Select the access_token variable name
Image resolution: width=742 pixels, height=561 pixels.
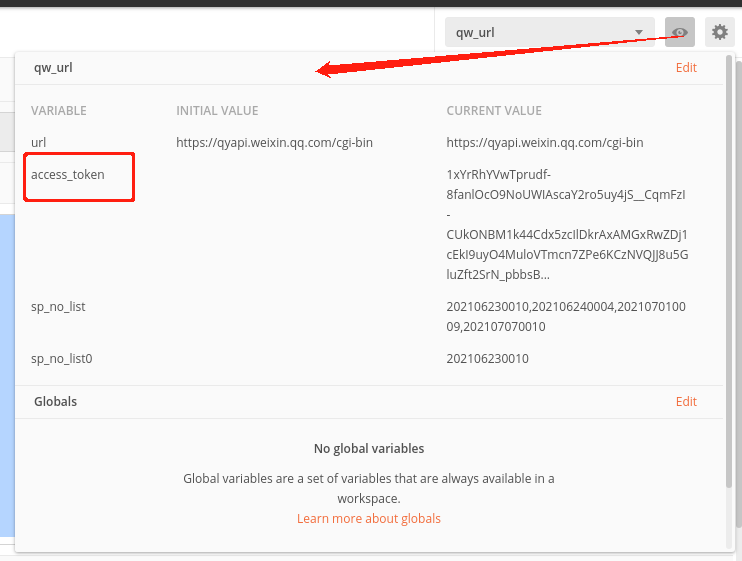pos(68,175)
